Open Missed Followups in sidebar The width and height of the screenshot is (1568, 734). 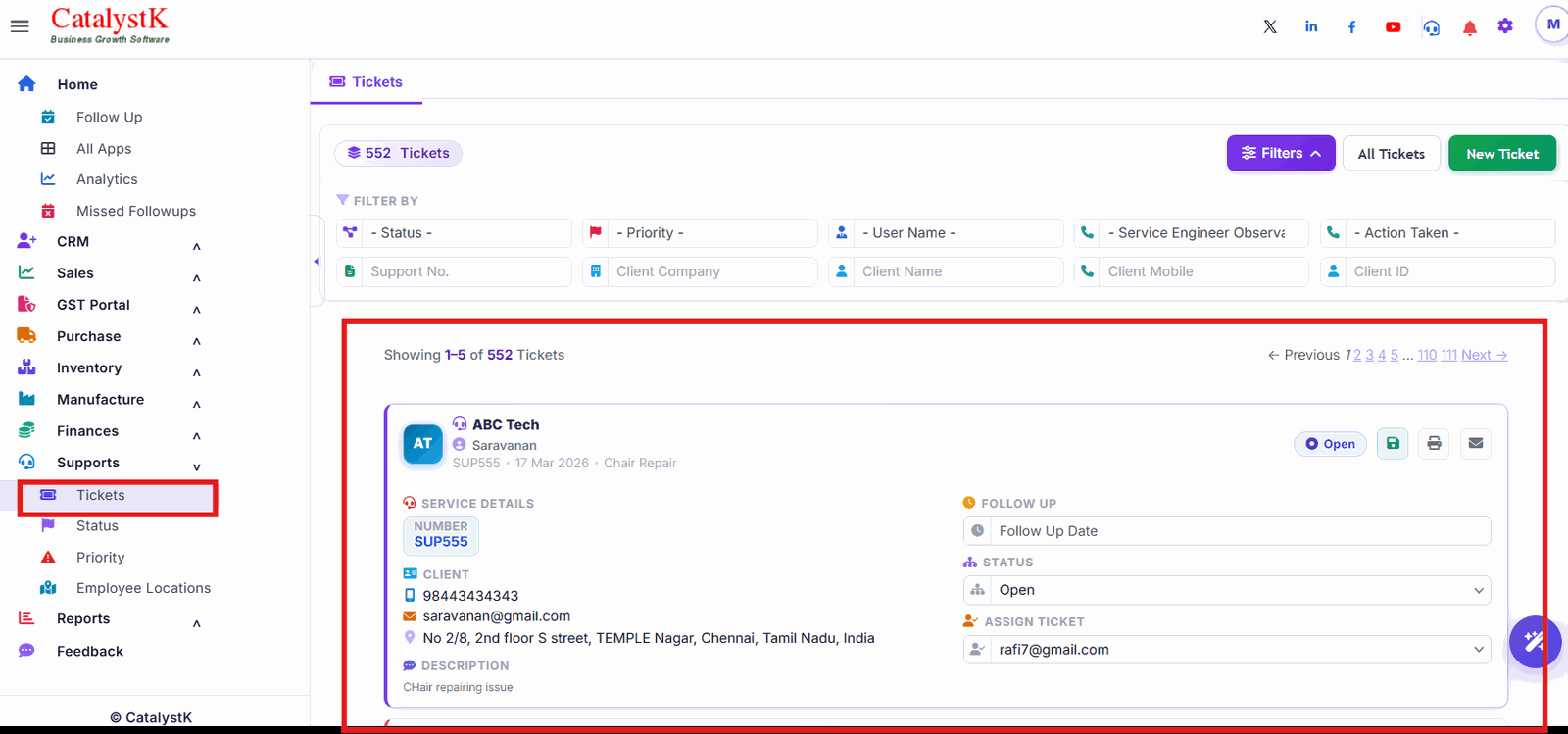tap(136, 212)
